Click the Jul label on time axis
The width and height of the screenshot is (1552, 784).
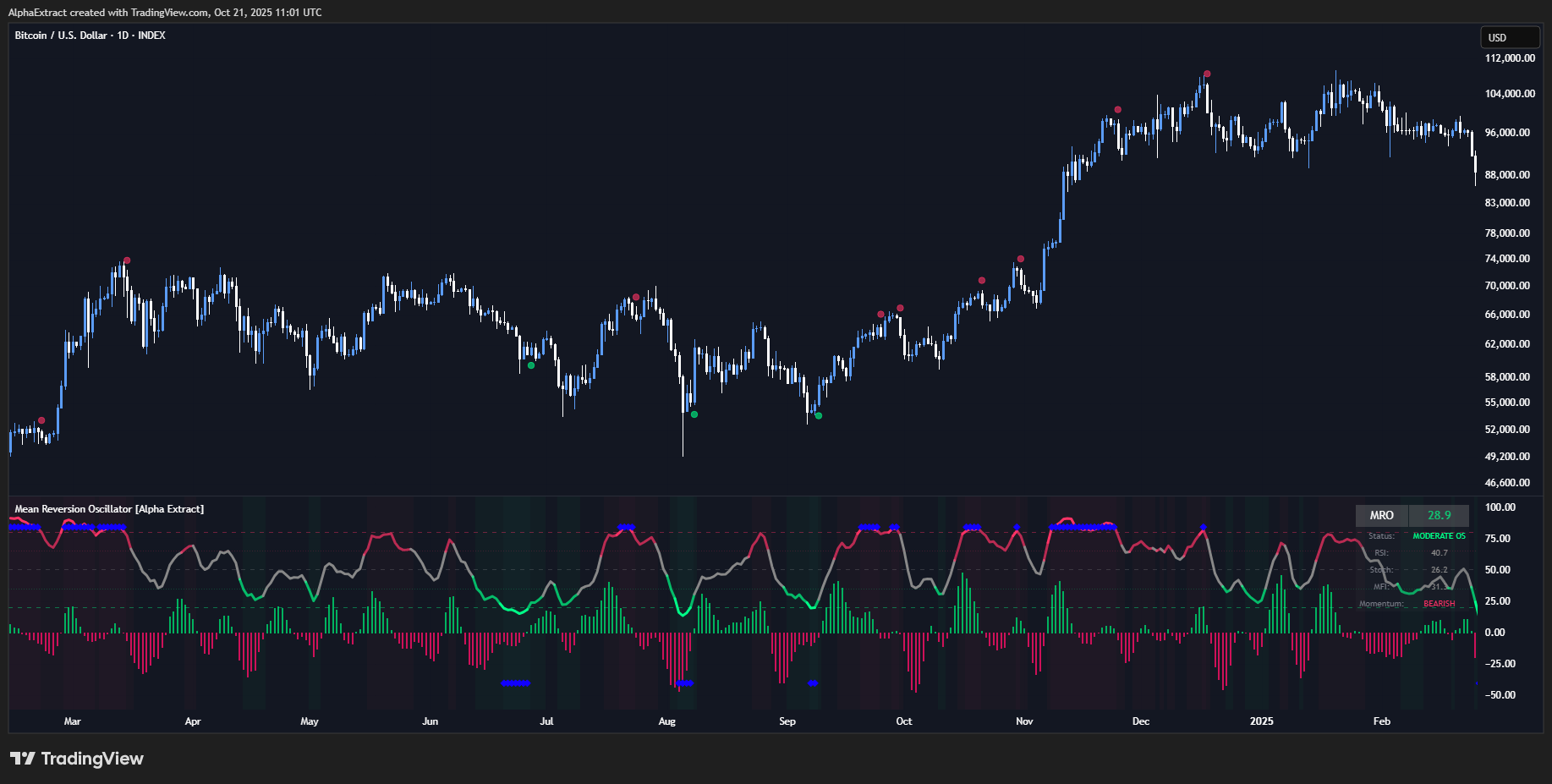pos(546,721)
